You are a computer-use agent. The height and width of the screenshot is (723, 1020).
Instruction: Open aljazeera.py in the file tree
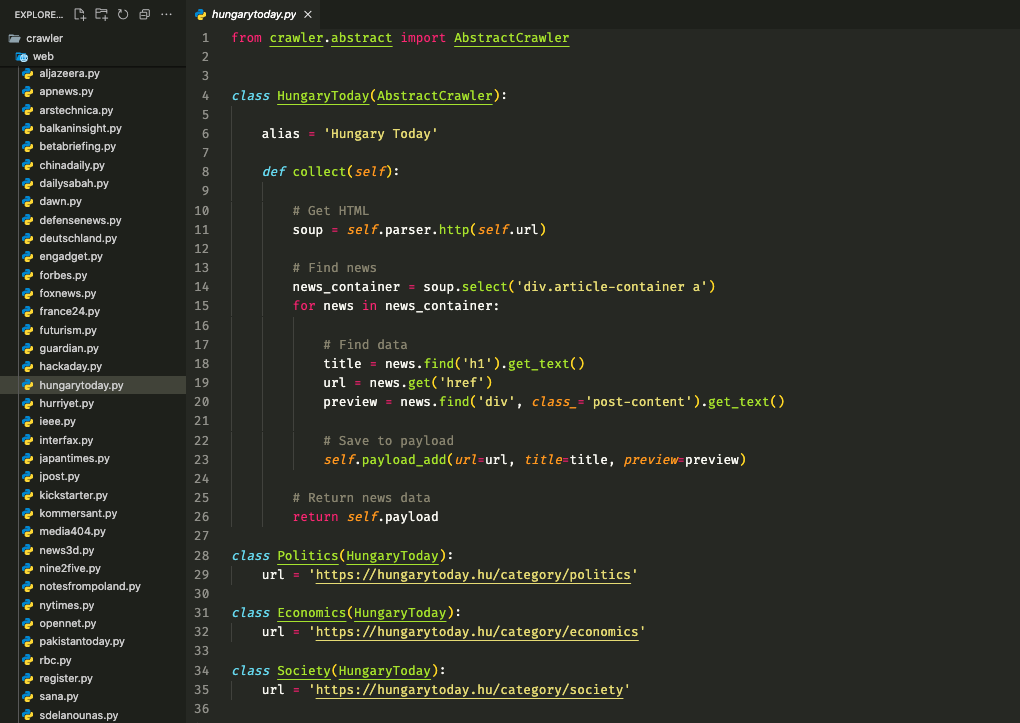[x=93, y=74]
